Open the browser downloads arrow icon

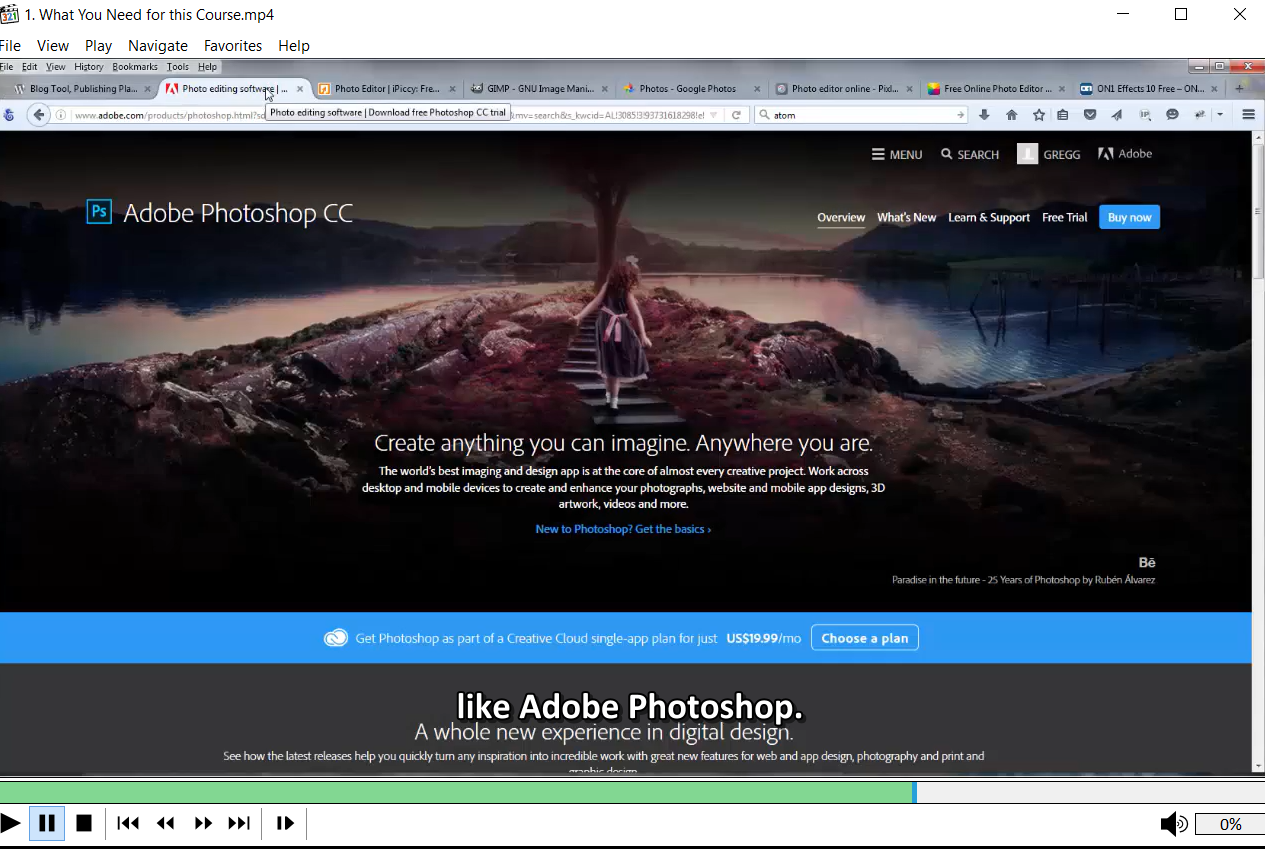(x=984, y=115)
